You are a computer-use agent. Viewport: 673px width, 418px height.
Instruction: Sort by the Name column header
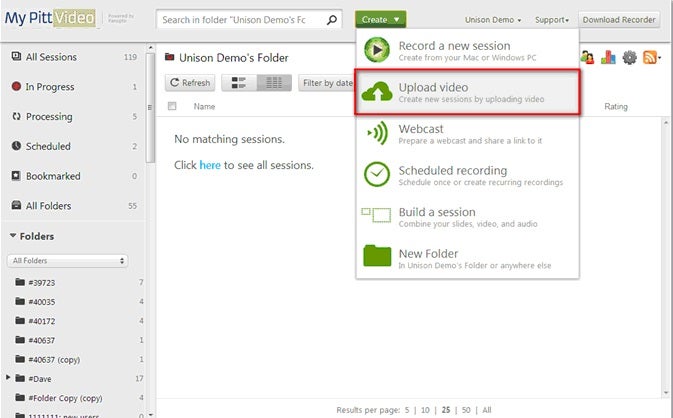[x=204, y=106]
